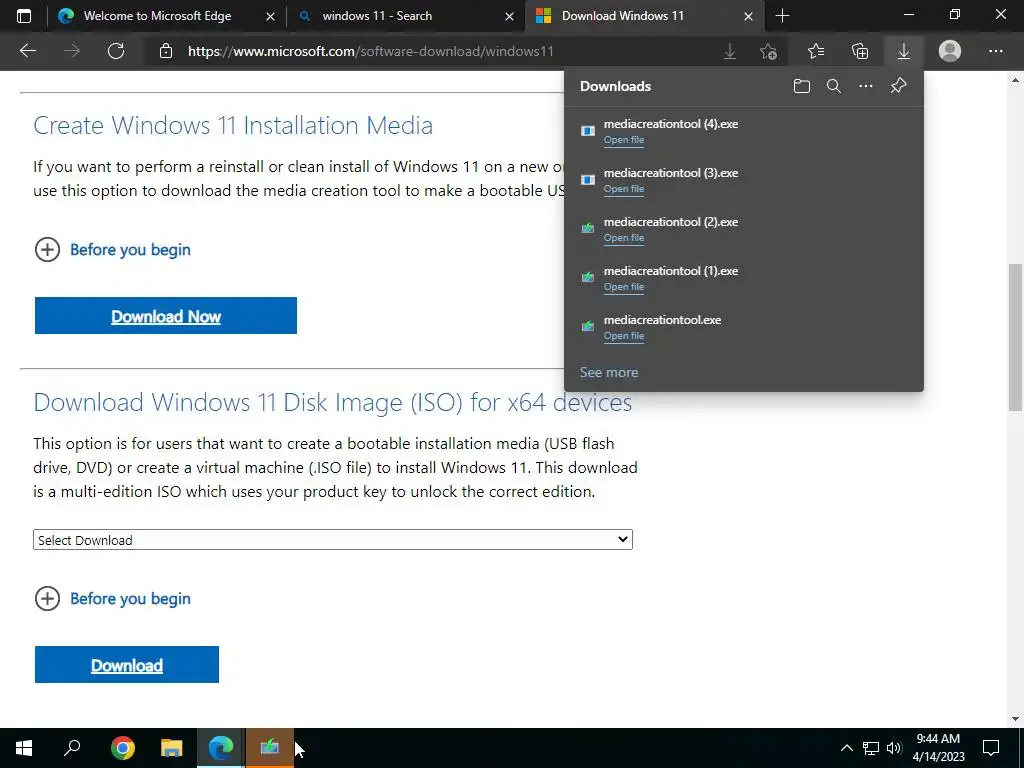Show hidden system tray icons
The image size is (1024, 768).
pyautogui.click(x=846, y=748)
